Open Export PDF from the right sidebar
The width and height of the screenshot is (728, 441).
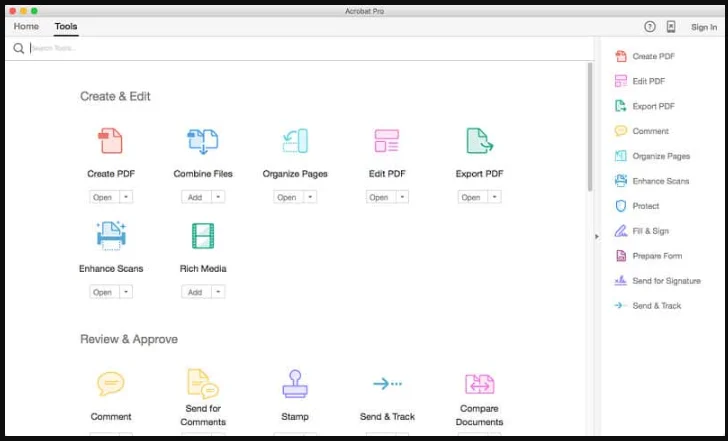(x=645, y=106)
